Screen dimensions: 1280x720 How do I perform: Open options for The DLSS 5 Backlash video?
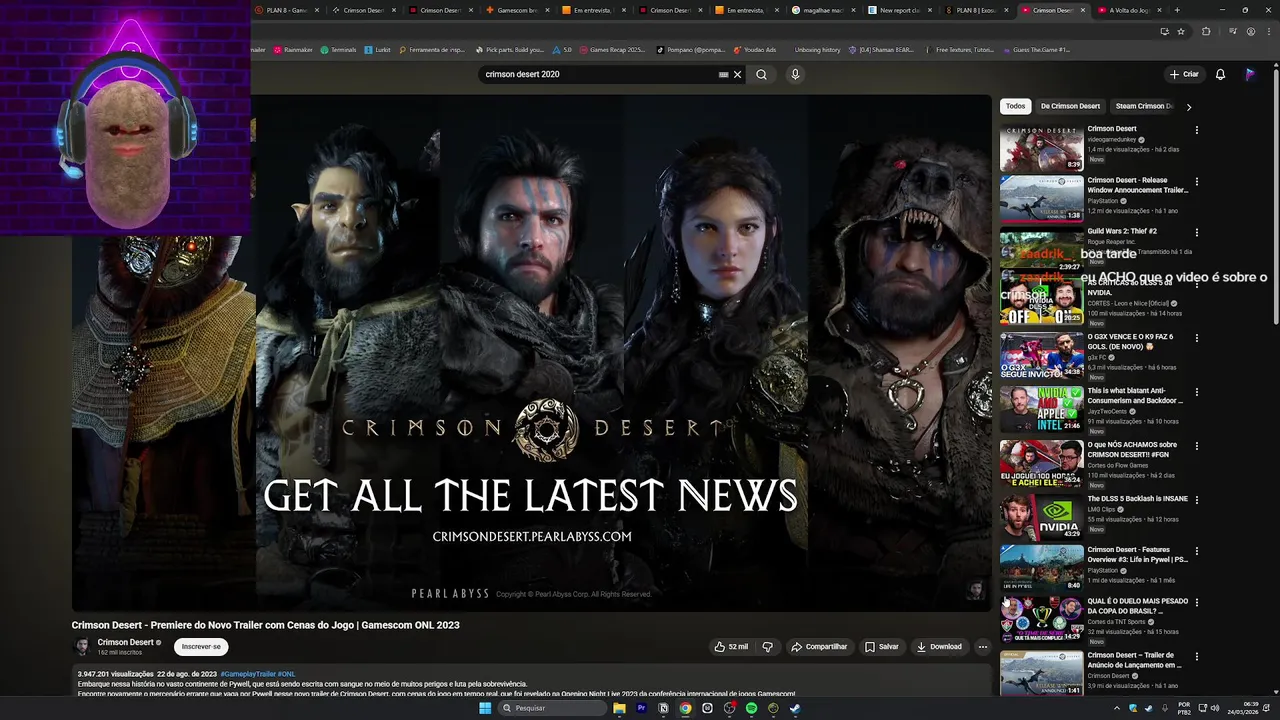pyautogui.click(x=1196, y=500)
